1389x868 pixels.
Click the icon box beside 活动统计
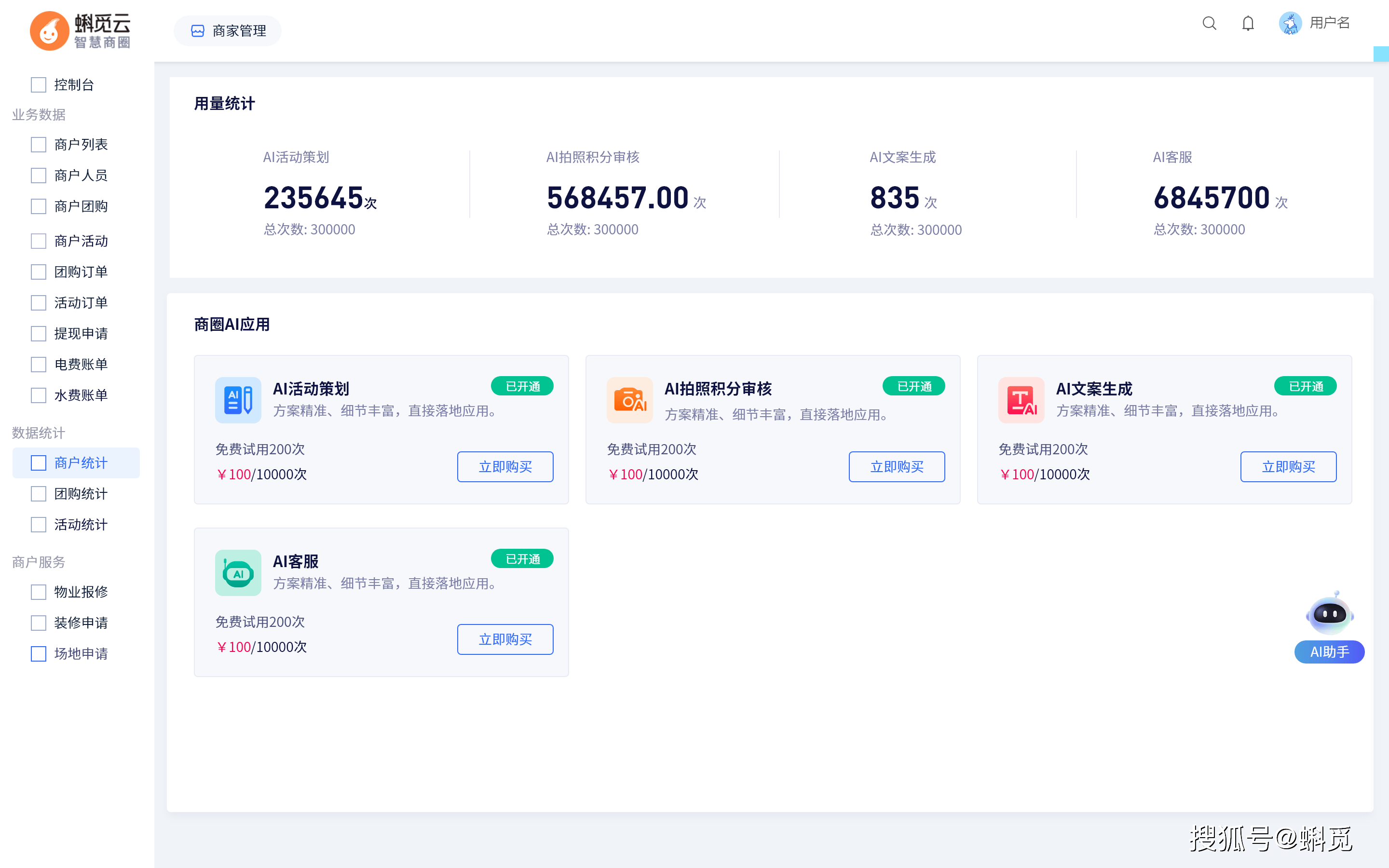pyautogui.click(x=39, y=525)
